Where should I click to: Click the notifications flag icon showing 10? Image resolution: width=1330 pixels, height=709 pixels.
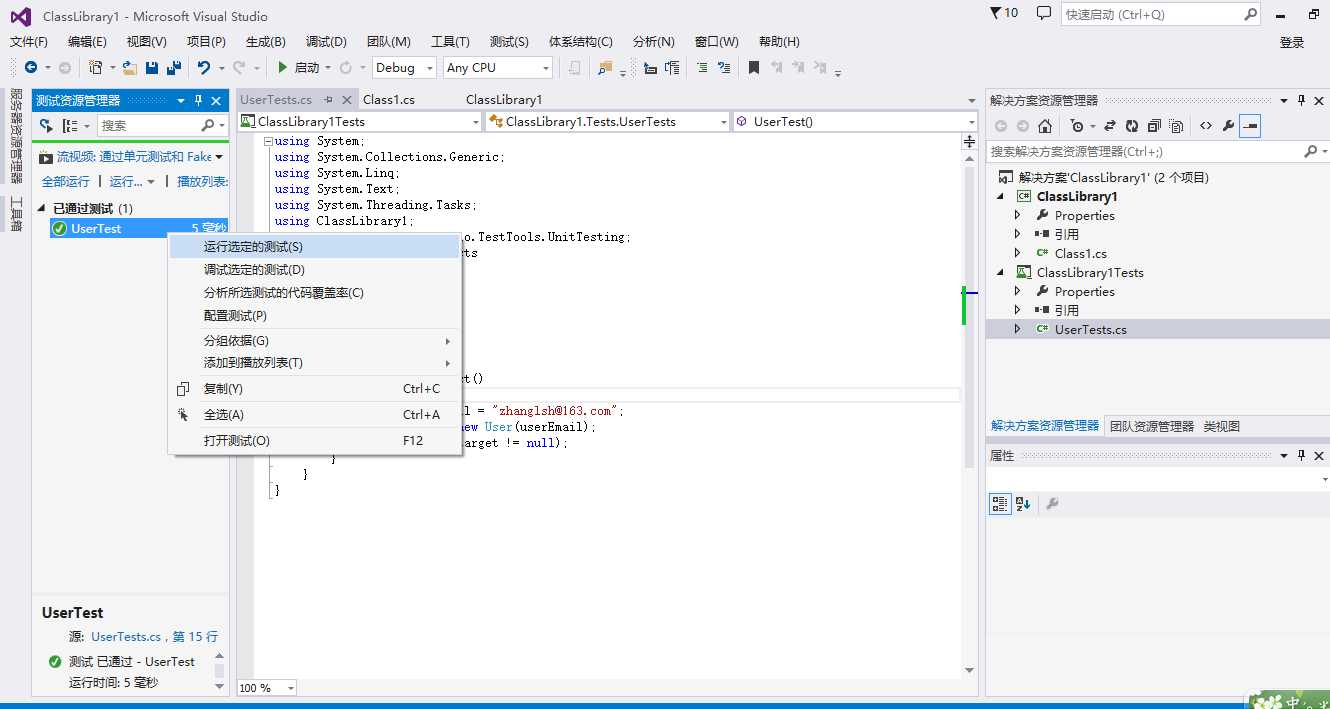pos(1004,13)
